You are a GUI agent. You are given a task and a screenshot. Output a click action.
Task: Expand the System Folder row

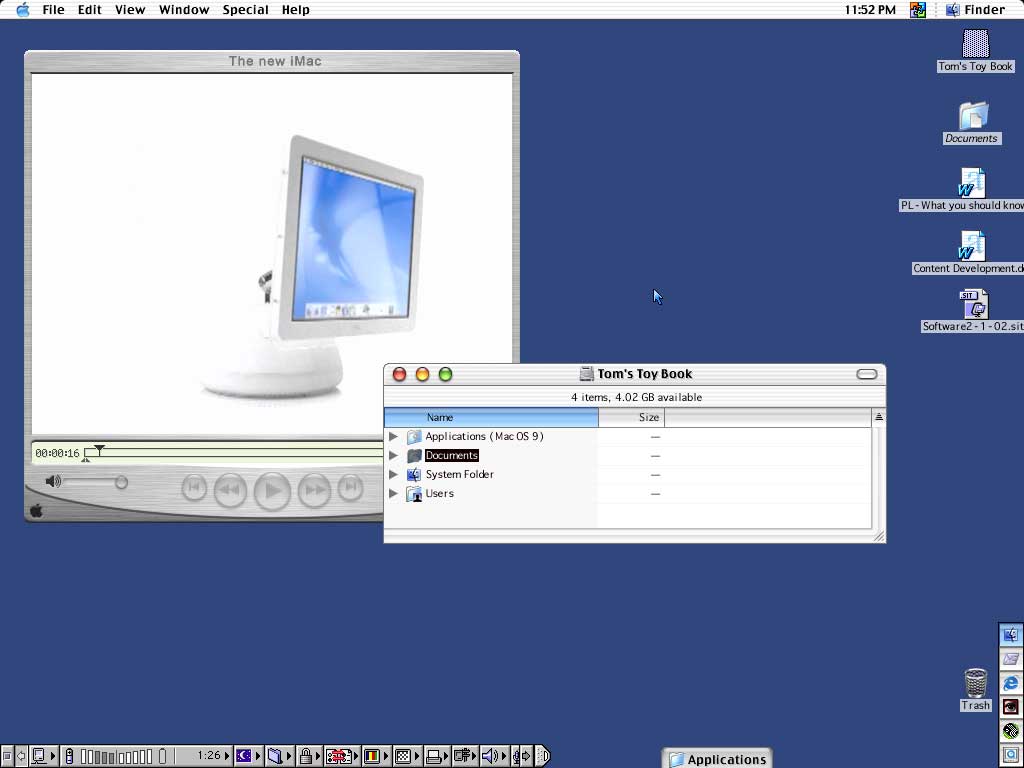(x=393, y=474)
